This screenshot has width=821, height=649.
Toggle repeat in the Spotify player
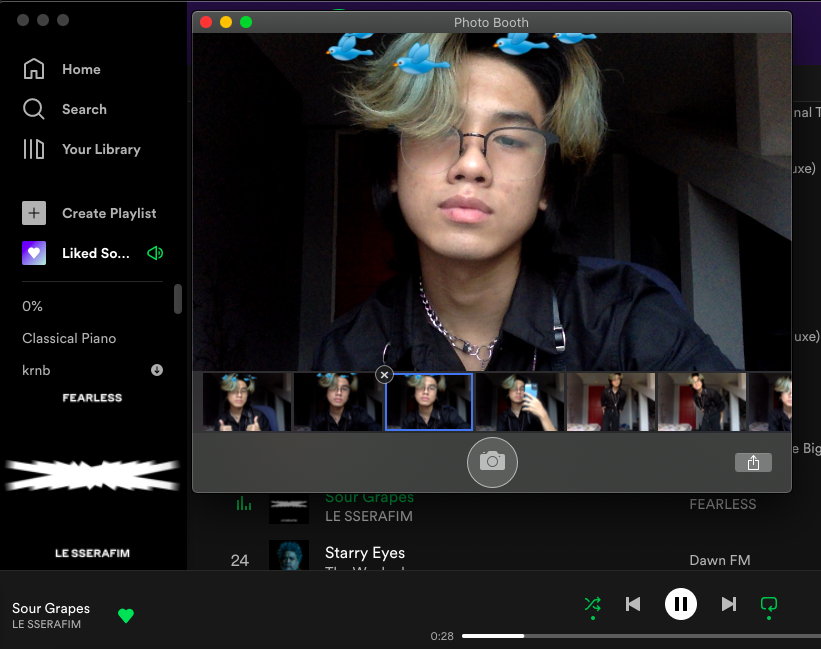(769, 605)
